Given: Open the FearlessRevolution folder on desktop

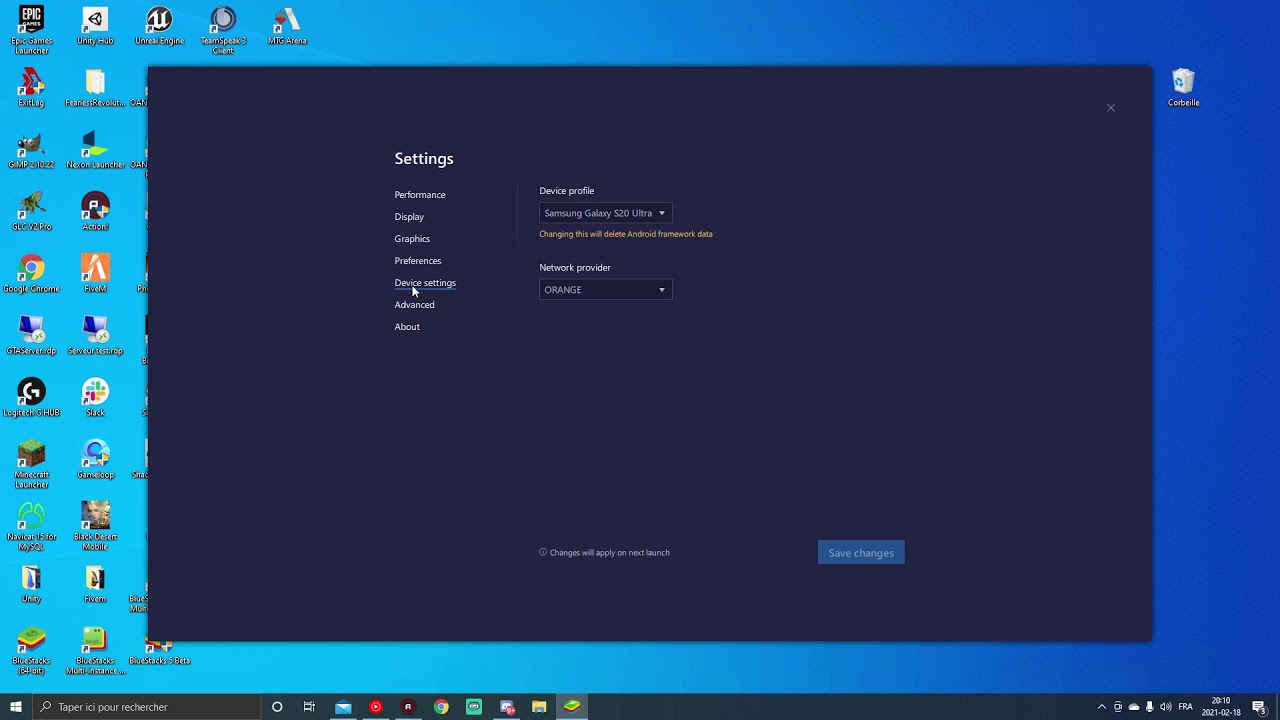Looking at the screenshot, I should pos(95,89).
